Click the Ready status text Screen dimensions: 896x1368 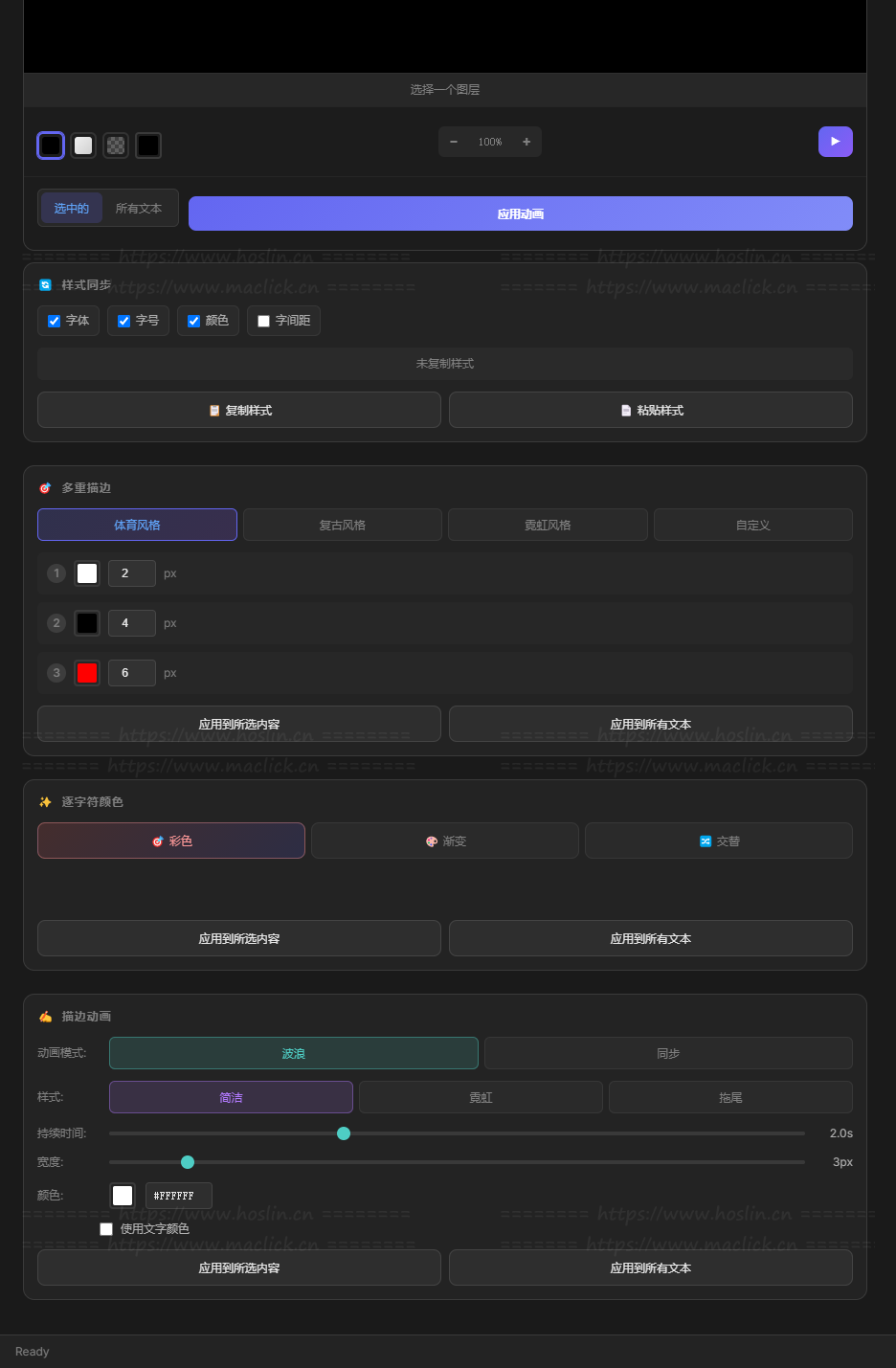click(33, 1352)
